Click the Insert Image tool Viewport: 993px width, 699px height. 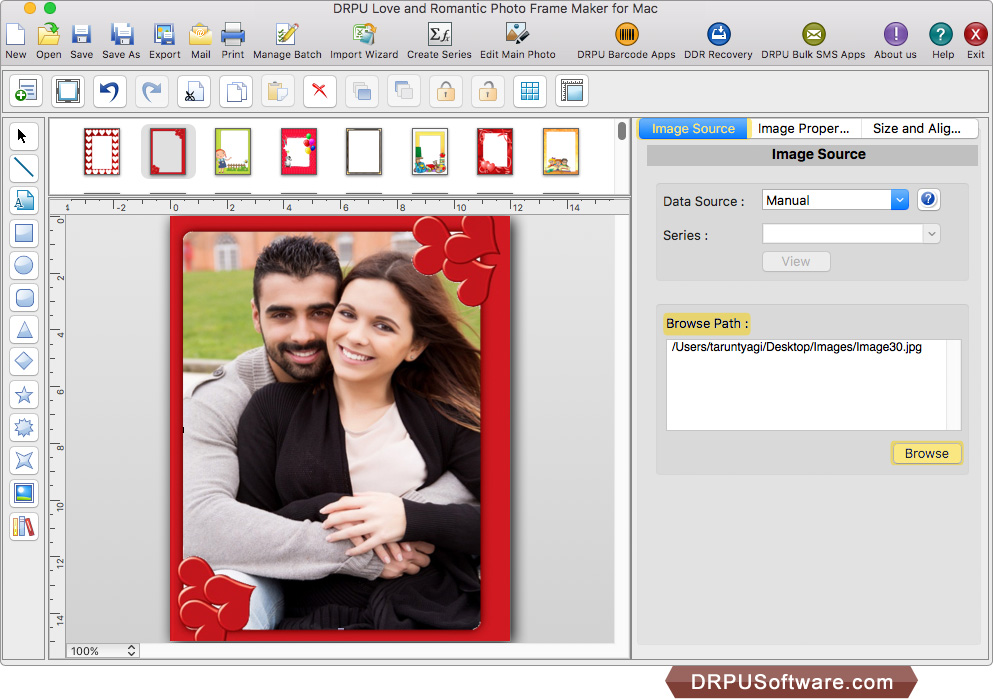[24, 493]
